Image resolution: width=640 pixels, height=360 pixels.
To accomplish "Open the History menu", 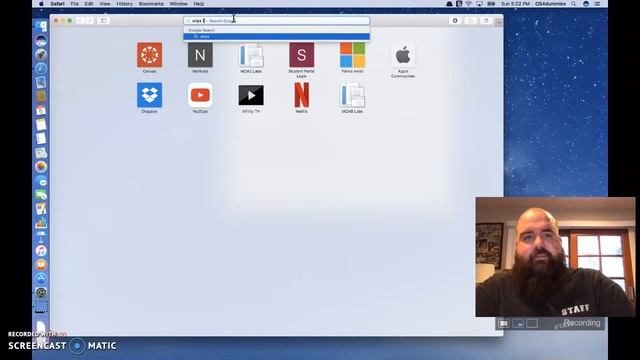I will [124, 4].
